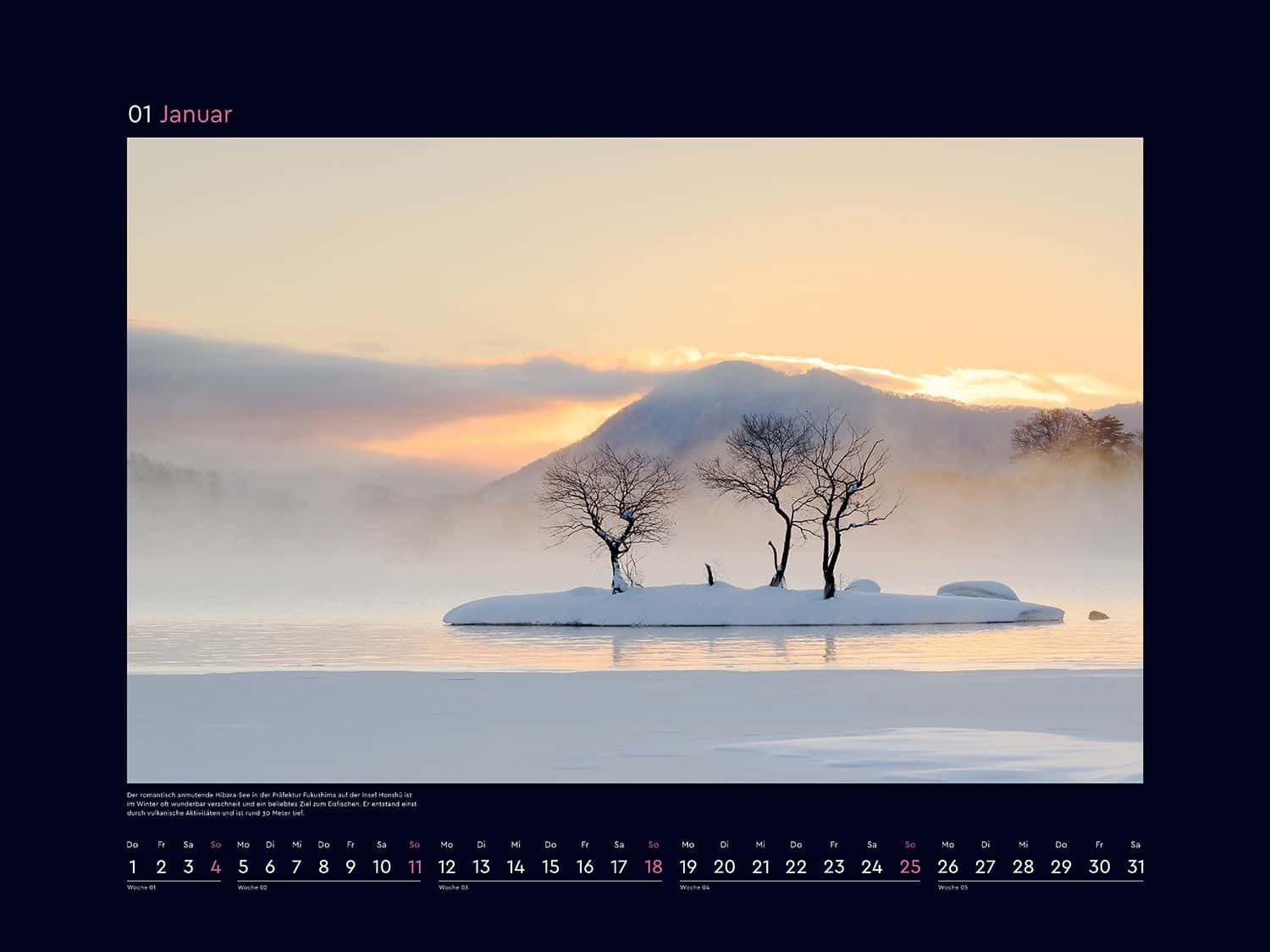Click the '01' month number in the heading

click(140, 114)
